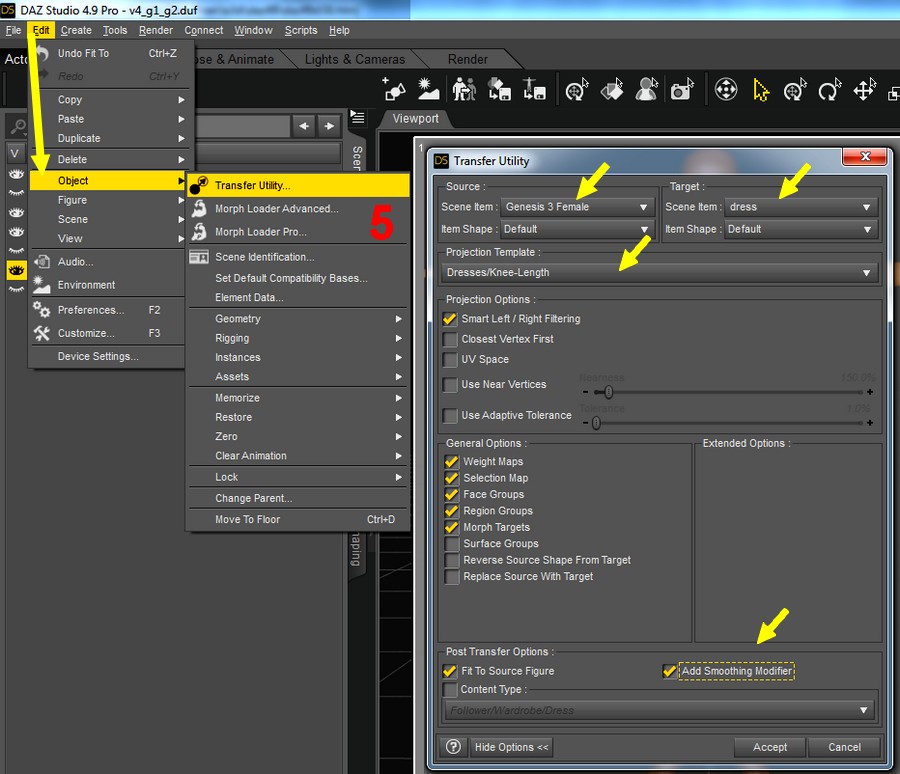Click the plus button on Nearness slider
This screenshot has height=774, width=900.
(x=870, y=392)
